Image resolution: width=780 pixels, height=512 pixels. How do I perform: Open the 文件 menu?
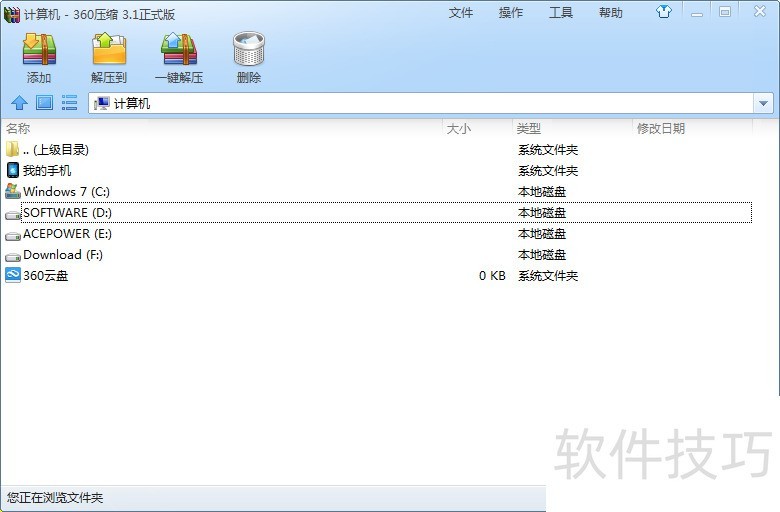pos(461,12)
